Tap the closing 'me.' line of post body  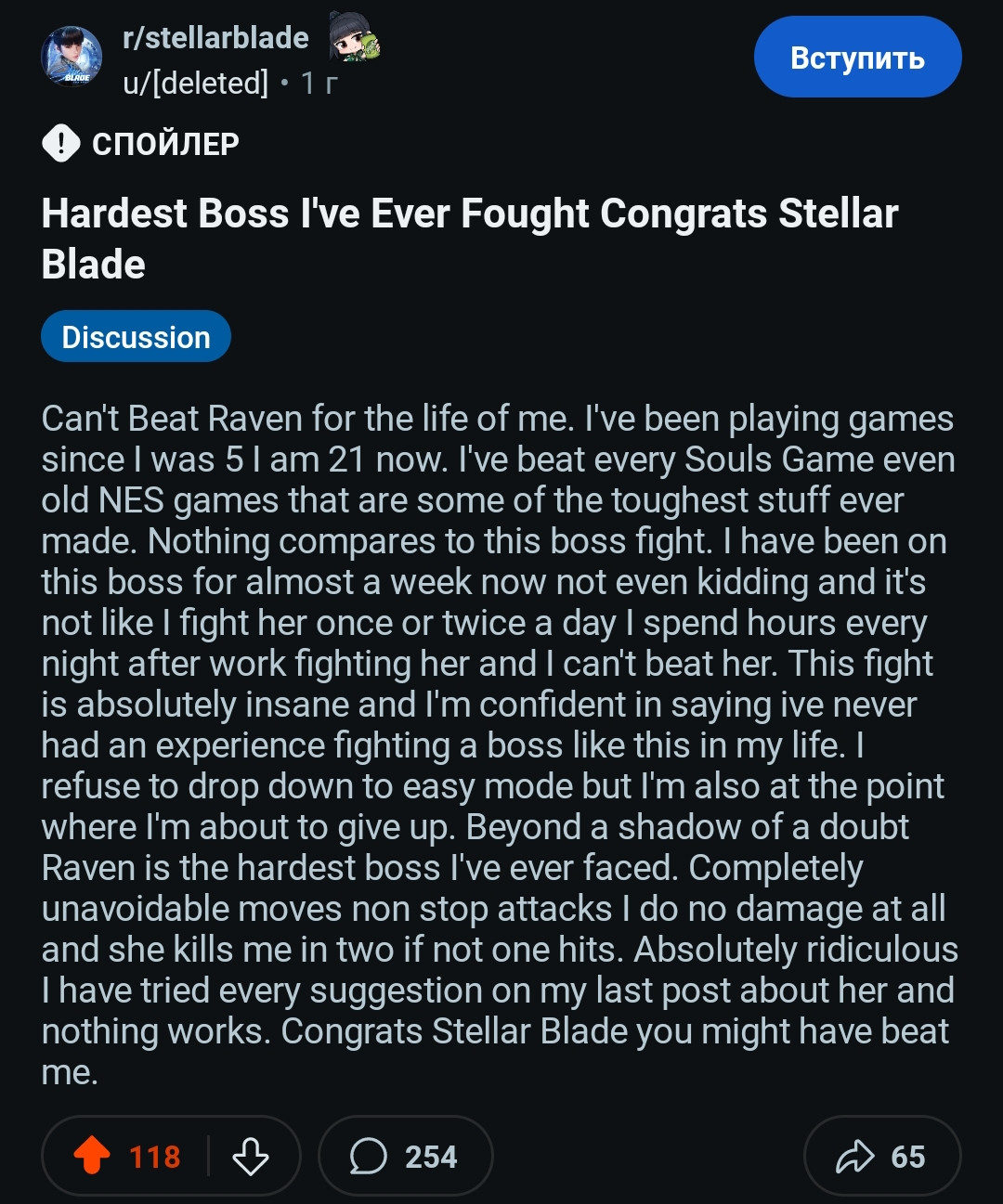pyautogui.click(x=70, y=1072)
